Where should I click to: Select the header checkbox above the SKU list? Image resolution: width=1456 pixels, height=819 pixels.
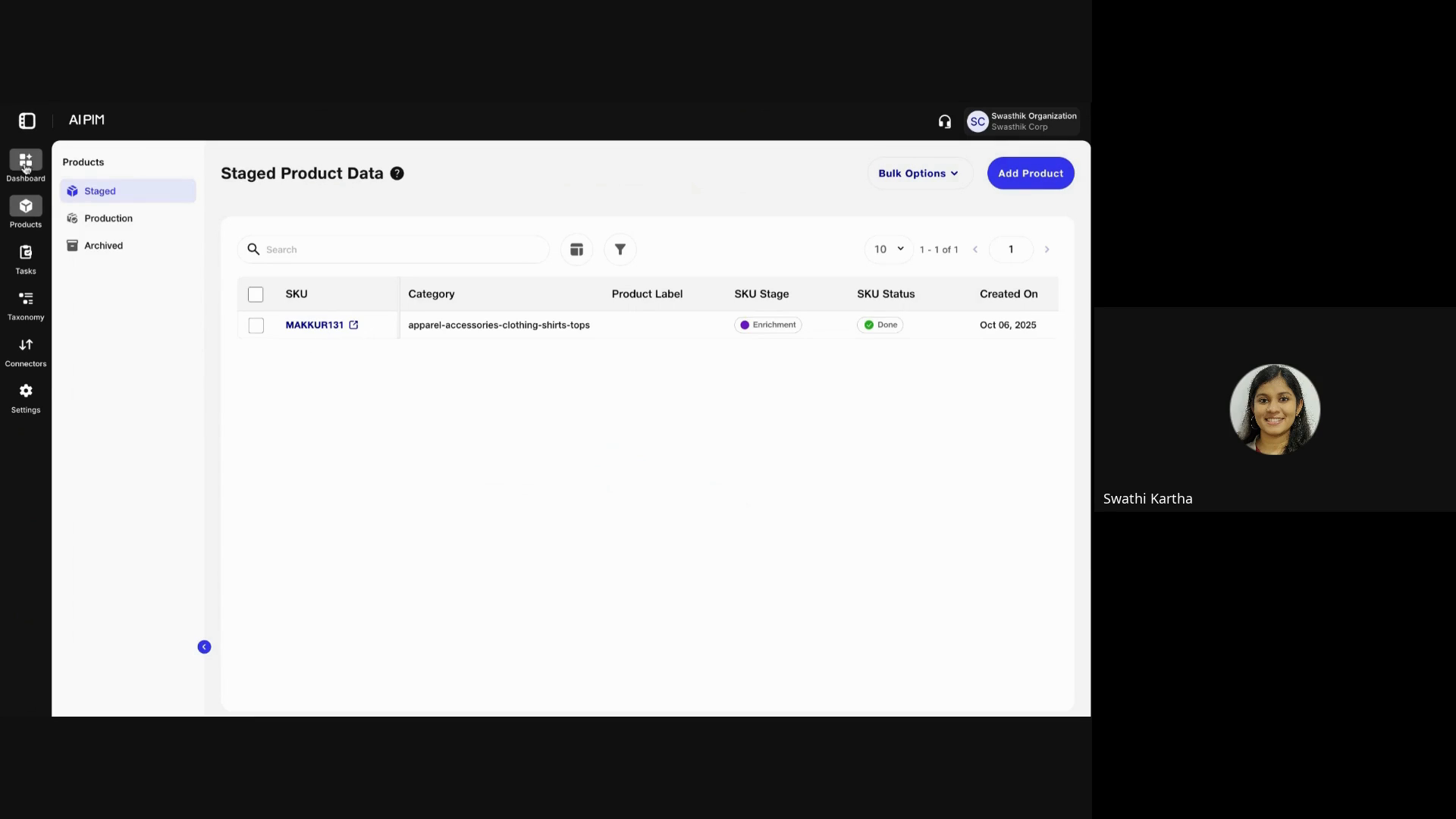[x=256, y=294]
